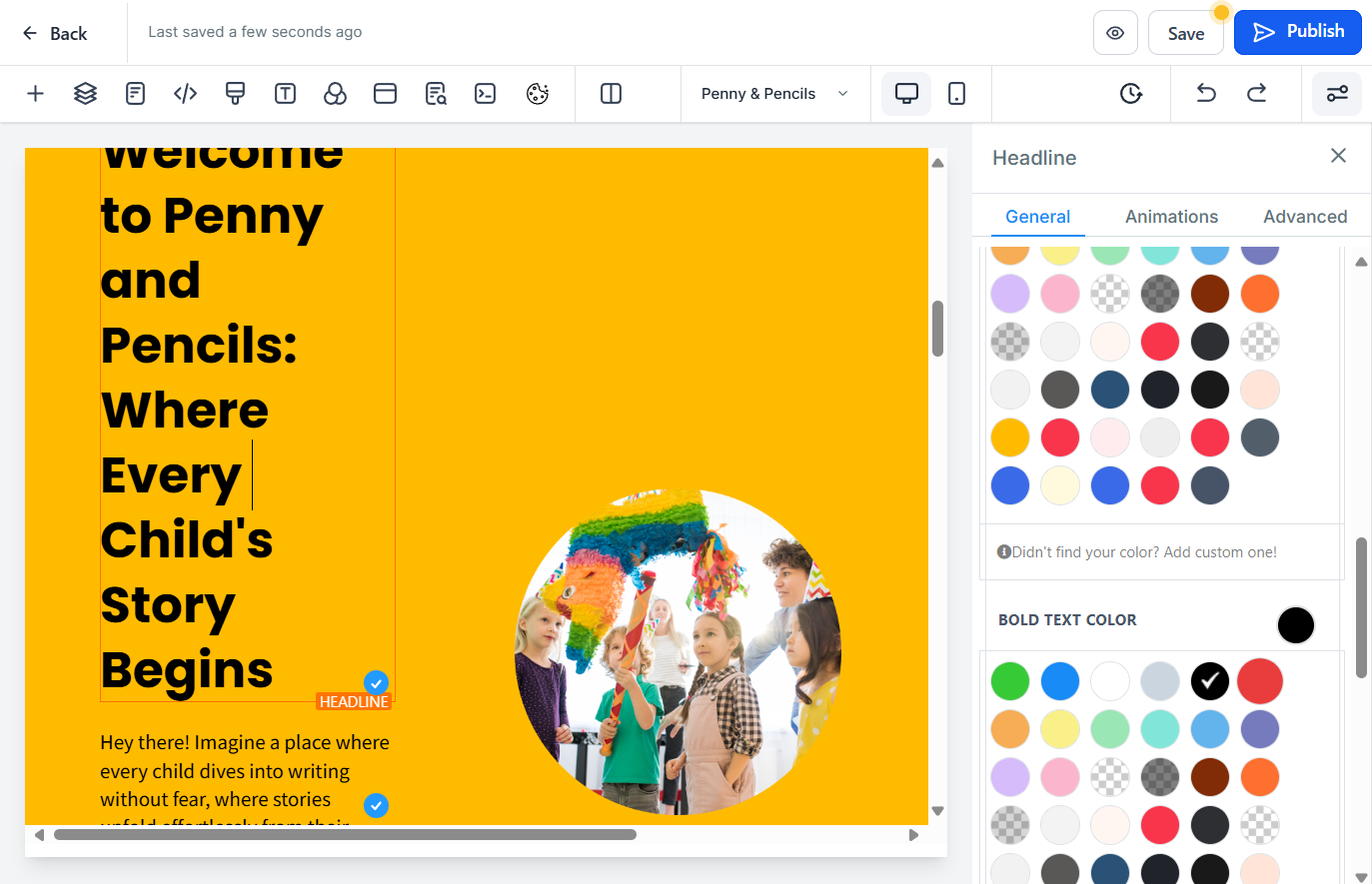The width and height of the screenshot is (1372, 884).
Task: Click the HEADLINE element label tag
Action: [x=354, y=702]
